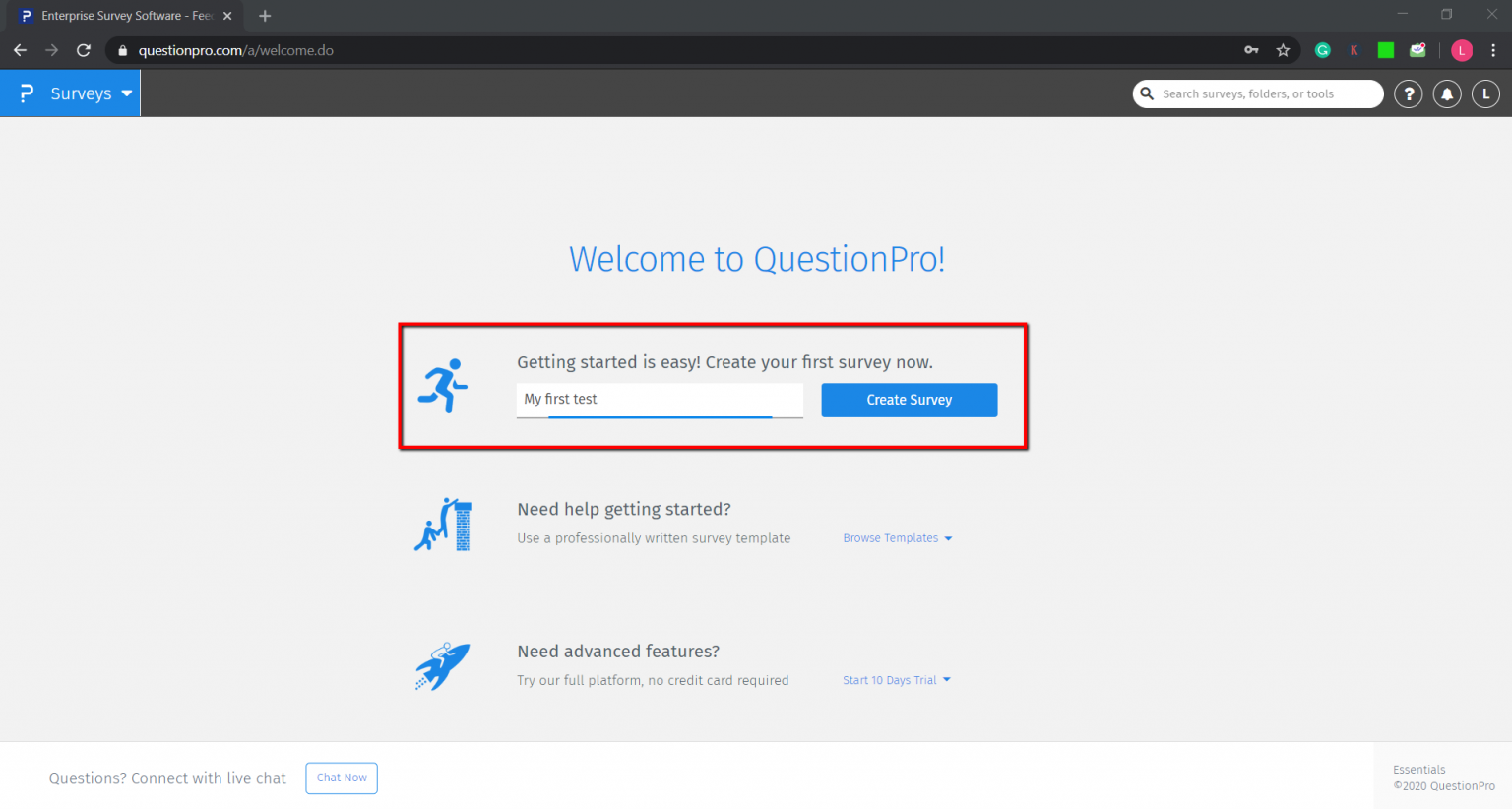Click the search magnifier in the top bar
1512x809 pixels.
(1147, 93)
